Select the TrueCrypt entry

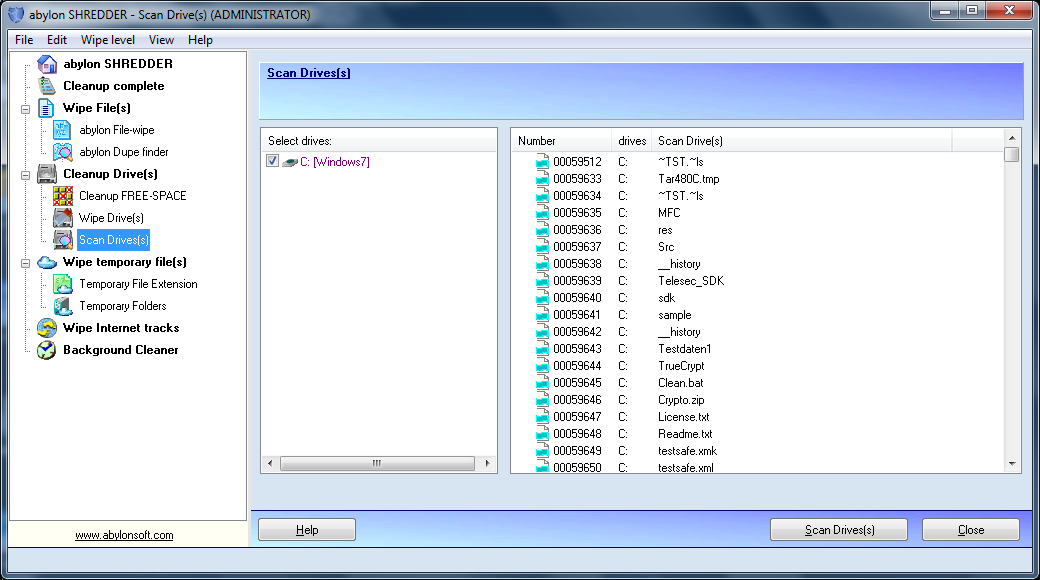[x=681, y=366]
